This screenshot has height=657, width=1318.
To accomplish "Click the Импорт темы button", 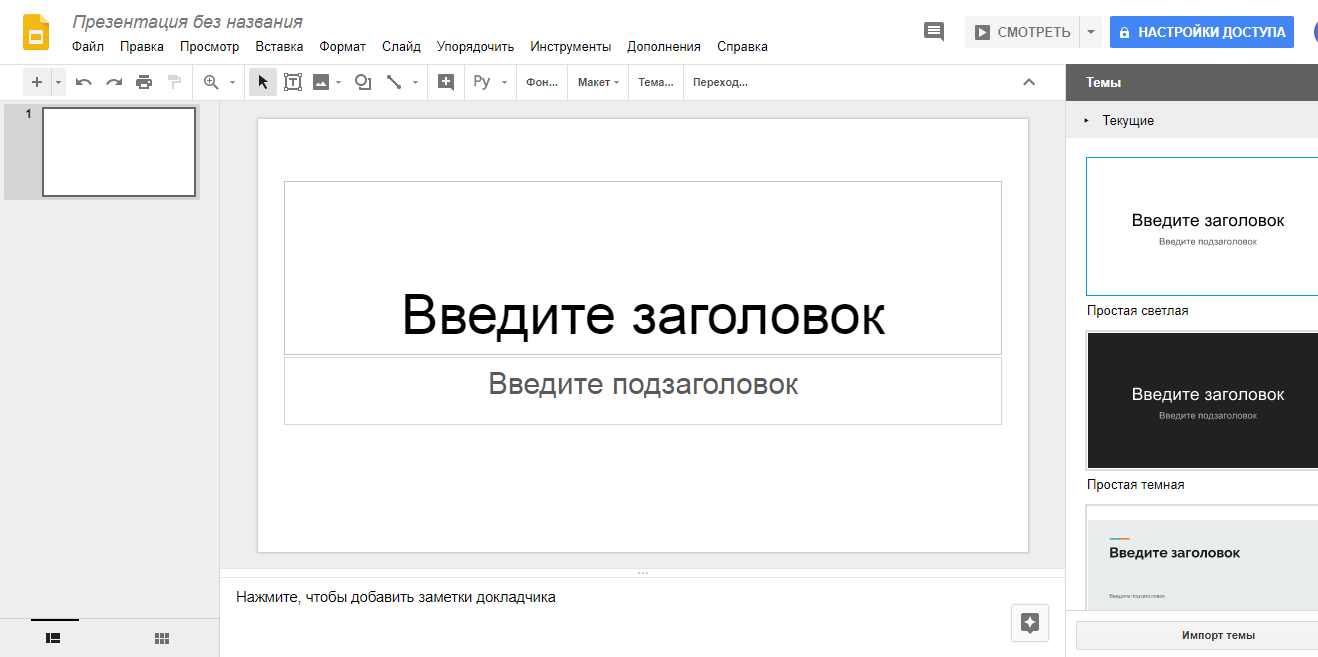I will [1219, 635].
